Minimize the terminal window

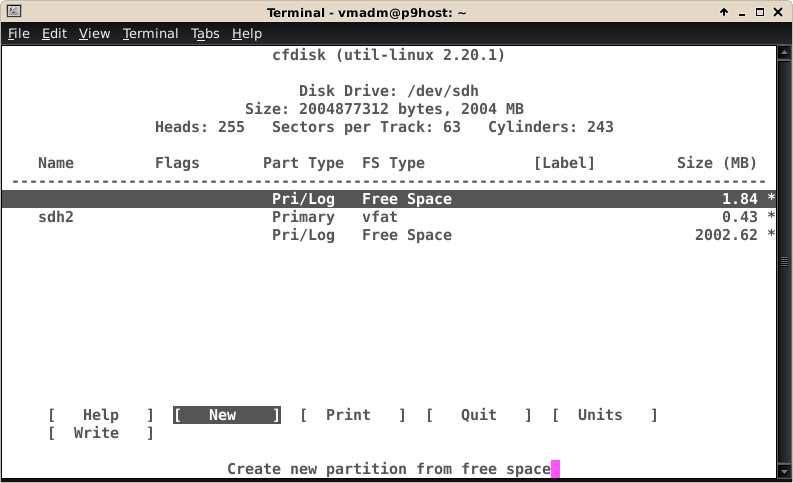(742, 11)
